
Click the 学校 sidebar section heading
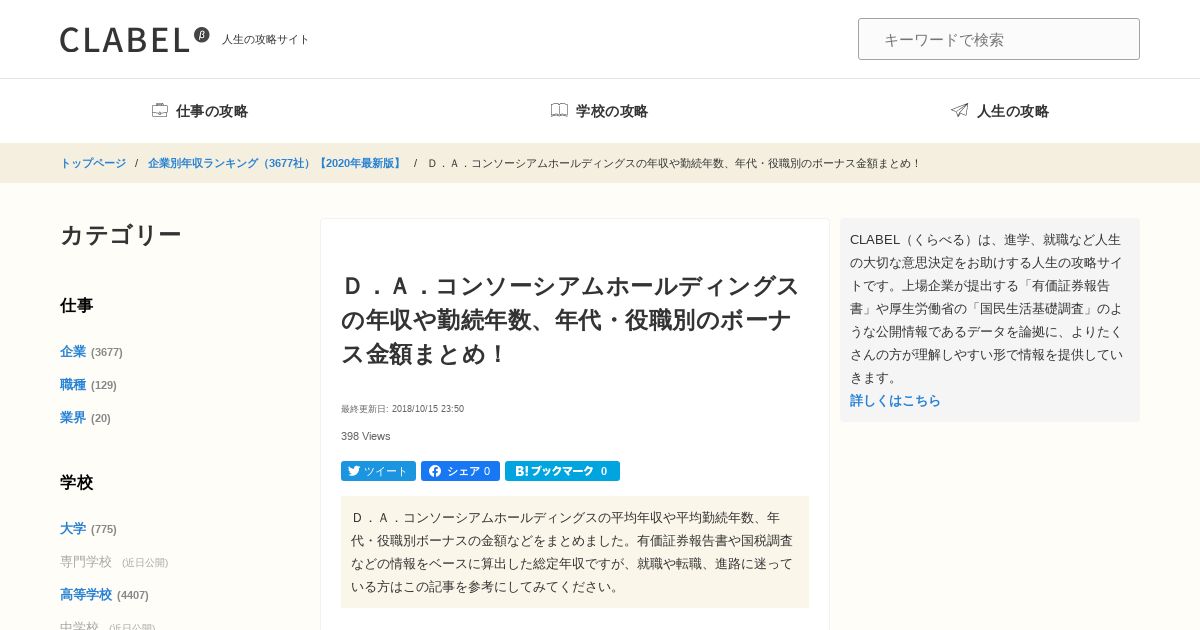77,483
